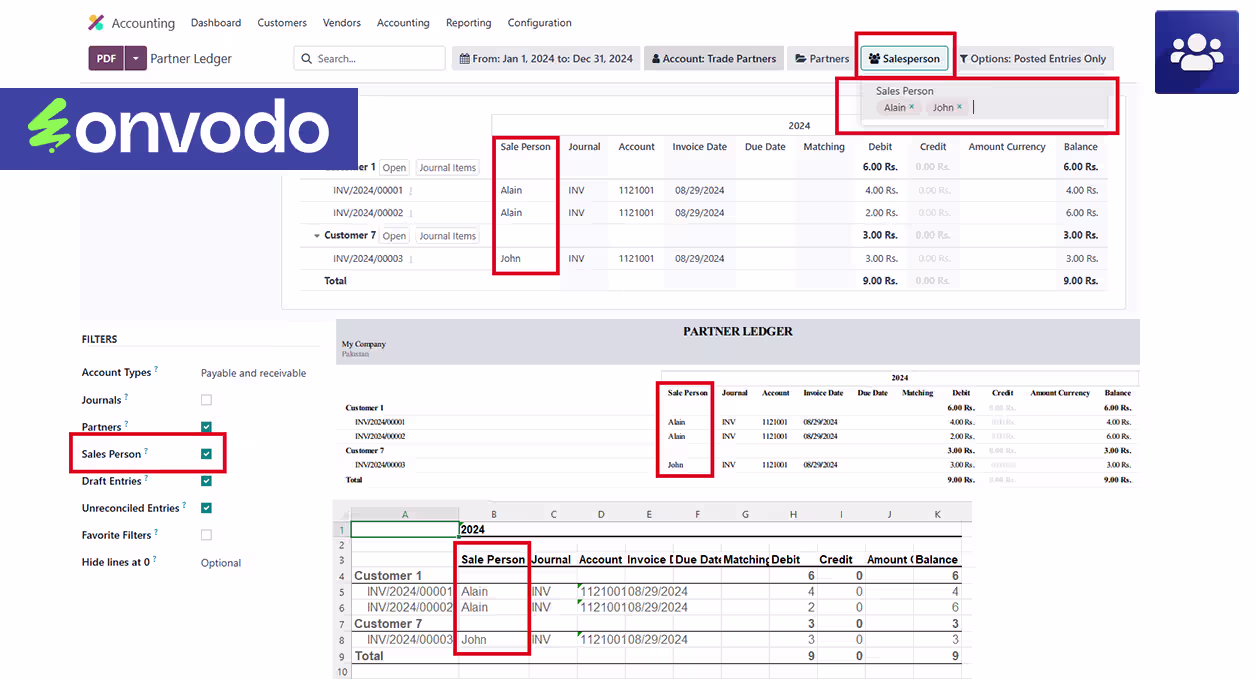Open the Vendors menu
This screenshot has width=1256, height=679.
pos(342,23)
